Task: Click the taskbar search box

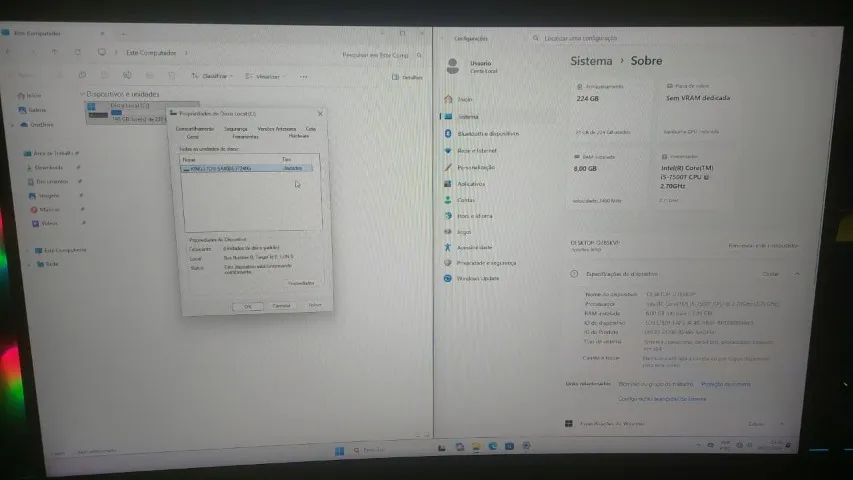Action: [389, 450]
